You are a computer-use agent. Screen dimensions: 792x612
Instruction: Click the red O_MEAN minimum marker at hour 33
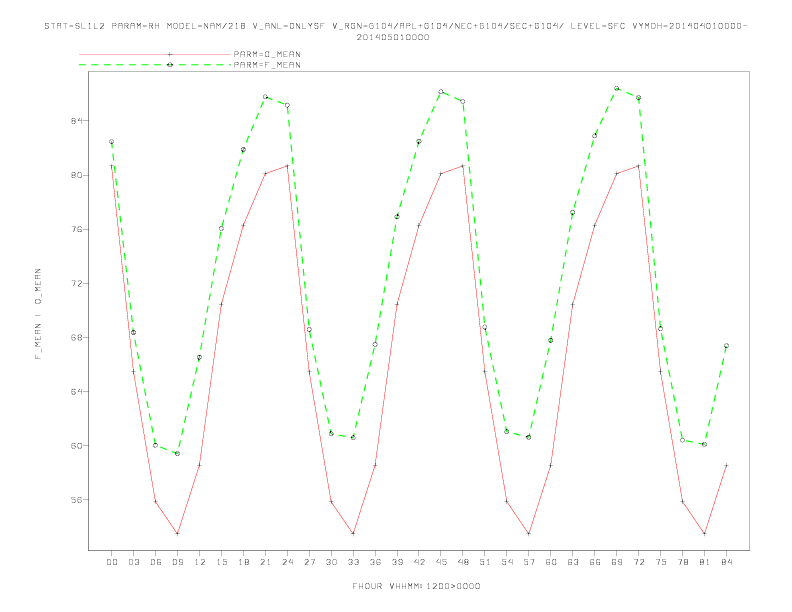click(x=353, y=533)
